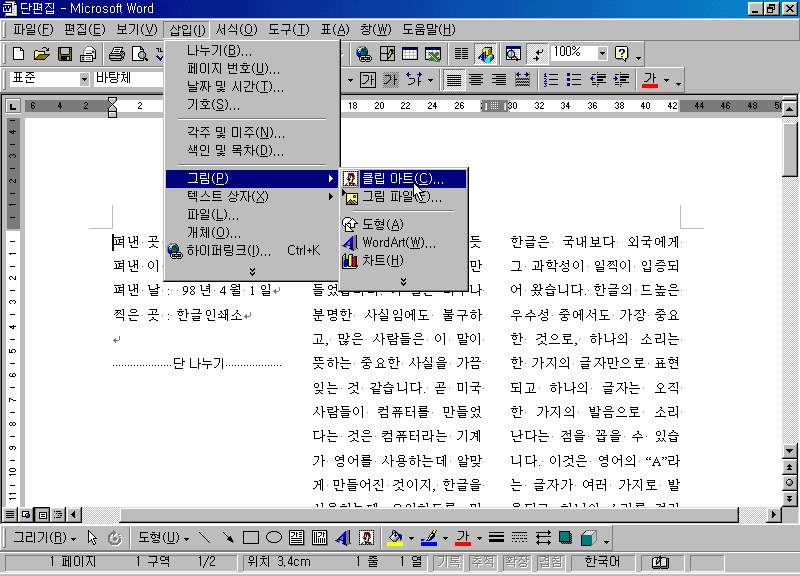Screen dimensions: 800x576
Task: Insert a horizontal text box from Drawing toolbar
Action: coord(296,537)
